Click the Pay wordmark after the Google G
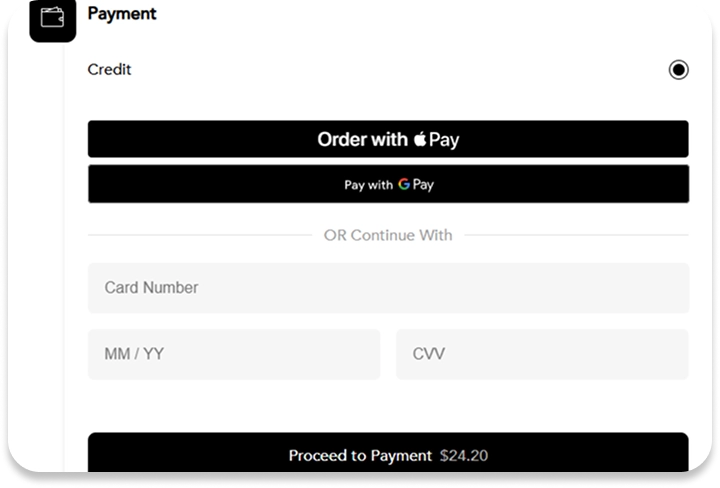The height and width of the screenshot is (488, 720). 423,185
